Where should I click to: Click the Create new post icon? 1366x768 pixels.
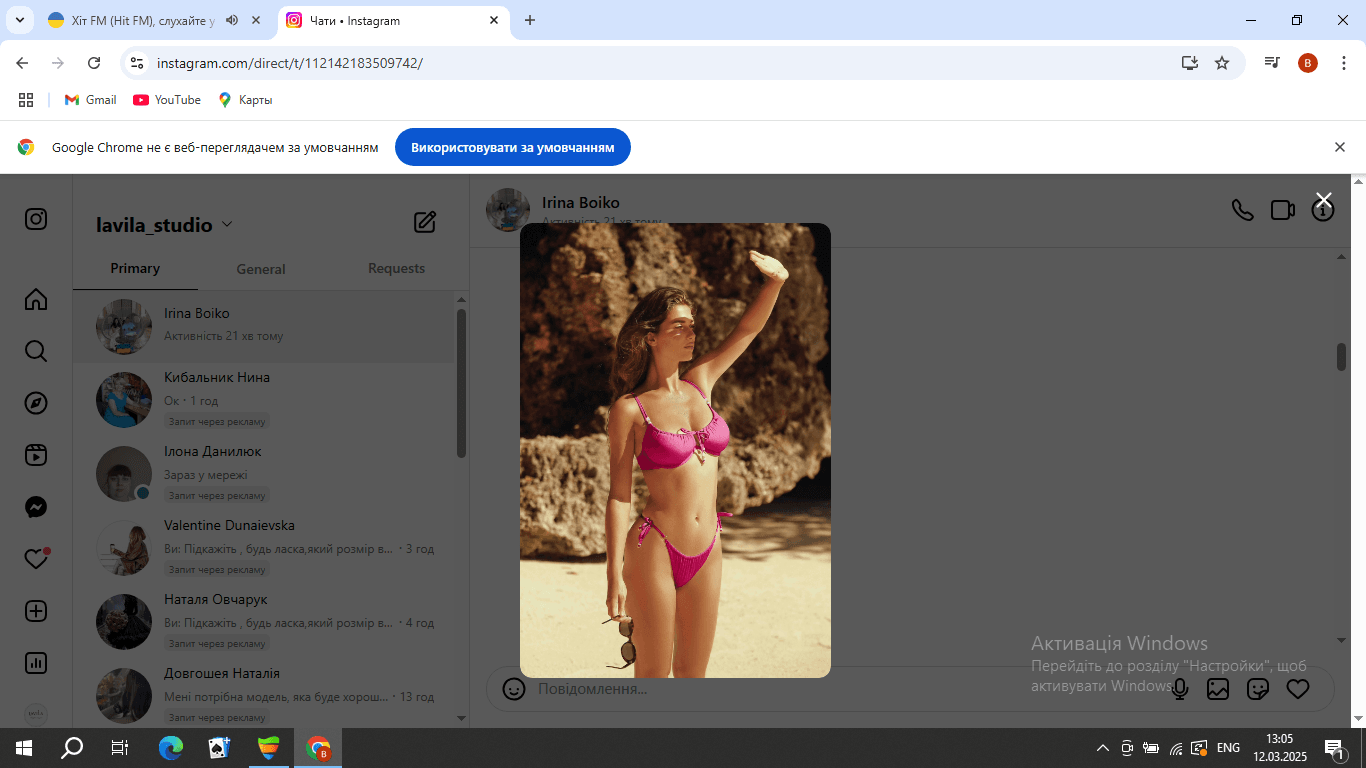click(36, 611)
